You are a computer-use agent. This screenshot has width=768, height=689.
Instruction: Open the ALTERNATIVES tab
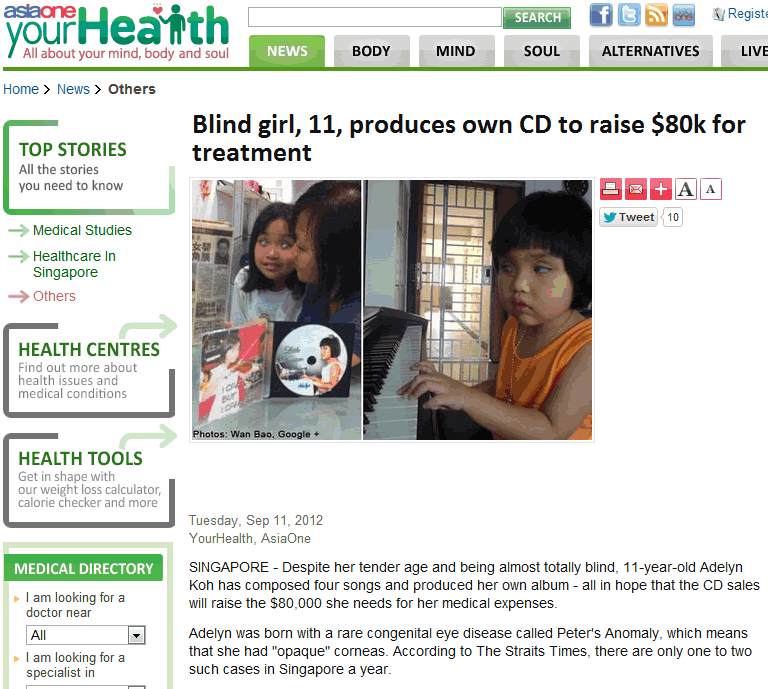(x=650, y=51)
